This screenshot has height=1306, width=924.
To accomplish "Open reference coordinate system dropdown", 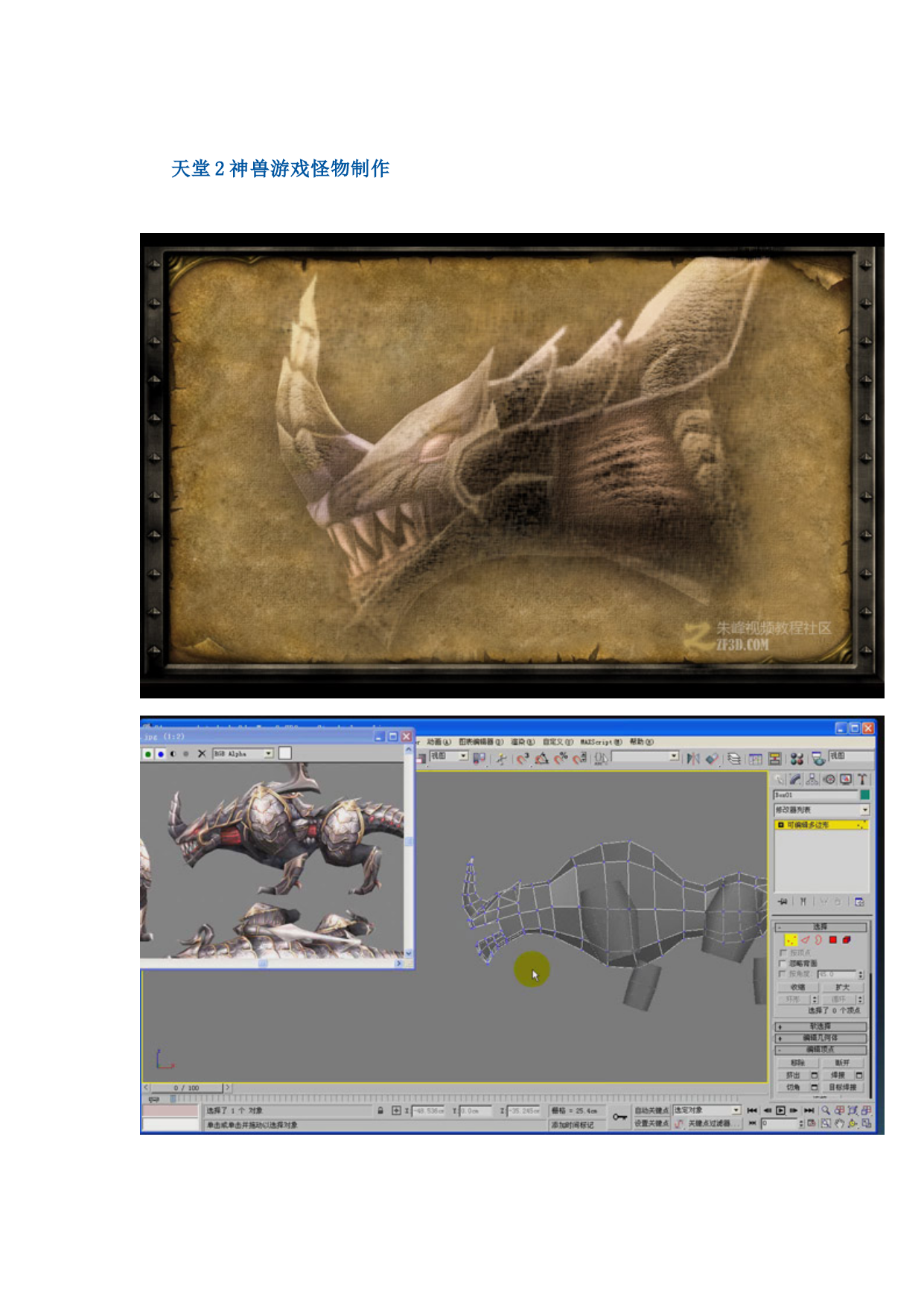I will (449, 756).
